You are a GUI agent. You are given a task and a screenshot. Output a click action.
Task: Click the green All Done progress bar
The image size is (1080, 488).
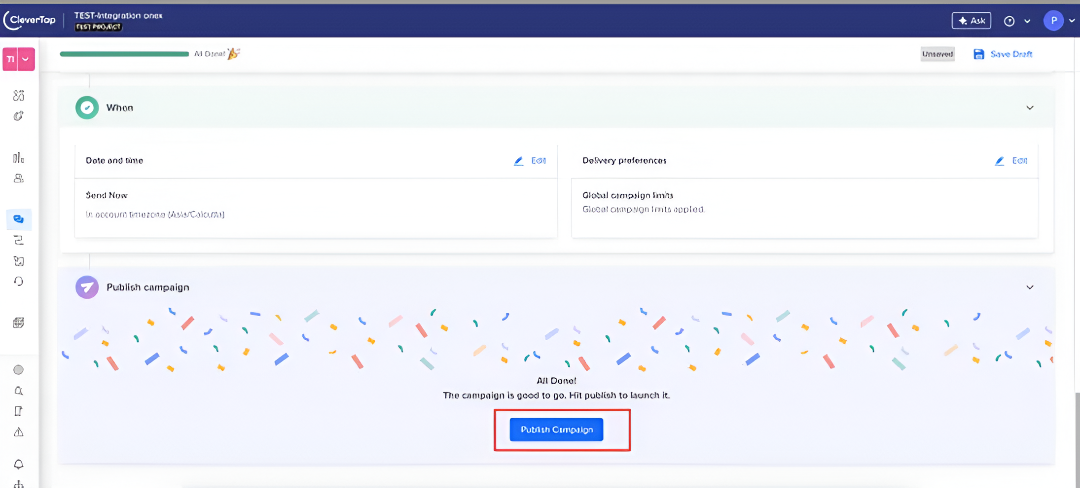124,54
